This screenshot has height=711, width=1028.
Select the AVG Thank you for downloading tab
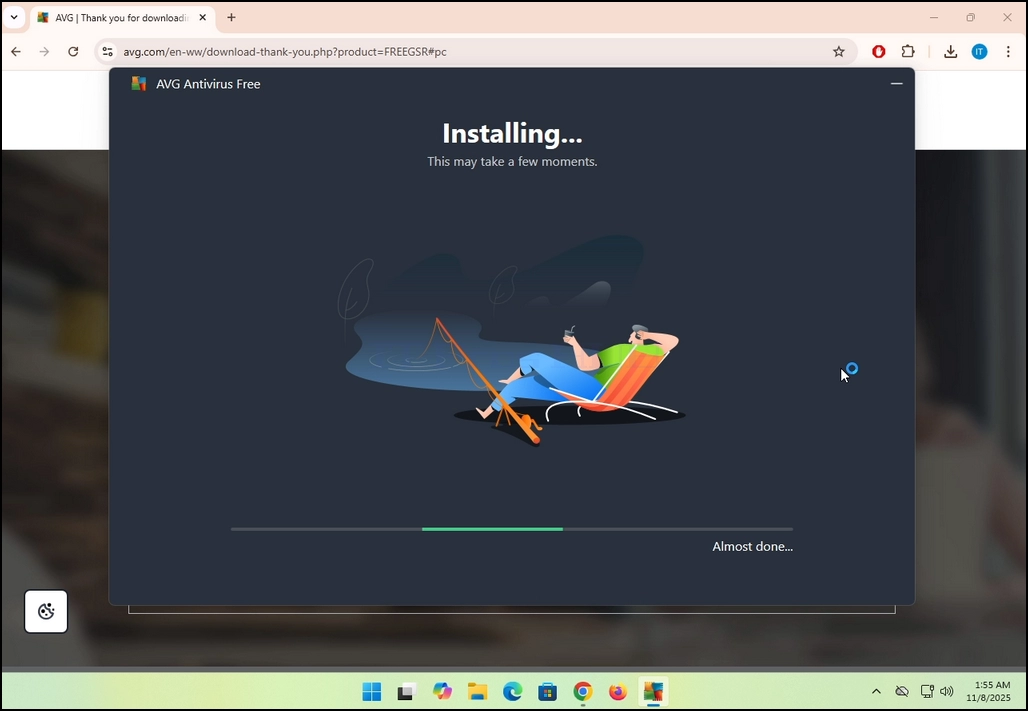click(x=122, y=18)
